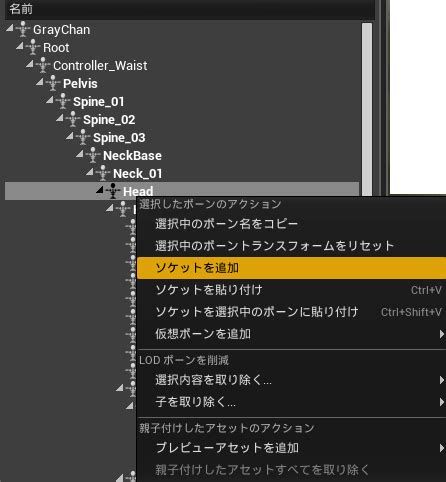Collapse the Head bone node
This screenshot has height=482, width=446.
[x=100, y=190]
